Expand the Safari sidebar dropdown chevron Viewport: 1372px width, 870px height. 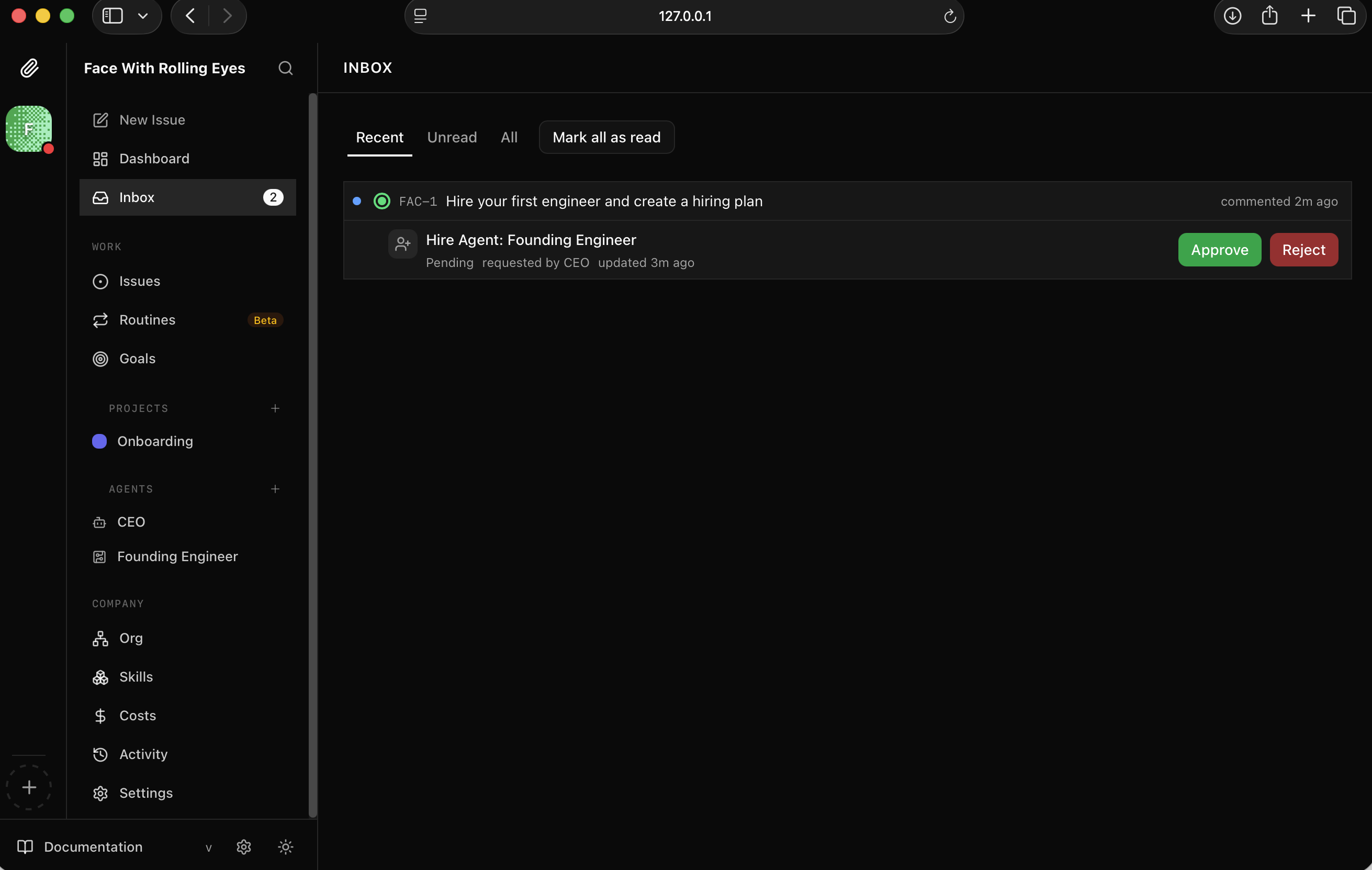143,16
